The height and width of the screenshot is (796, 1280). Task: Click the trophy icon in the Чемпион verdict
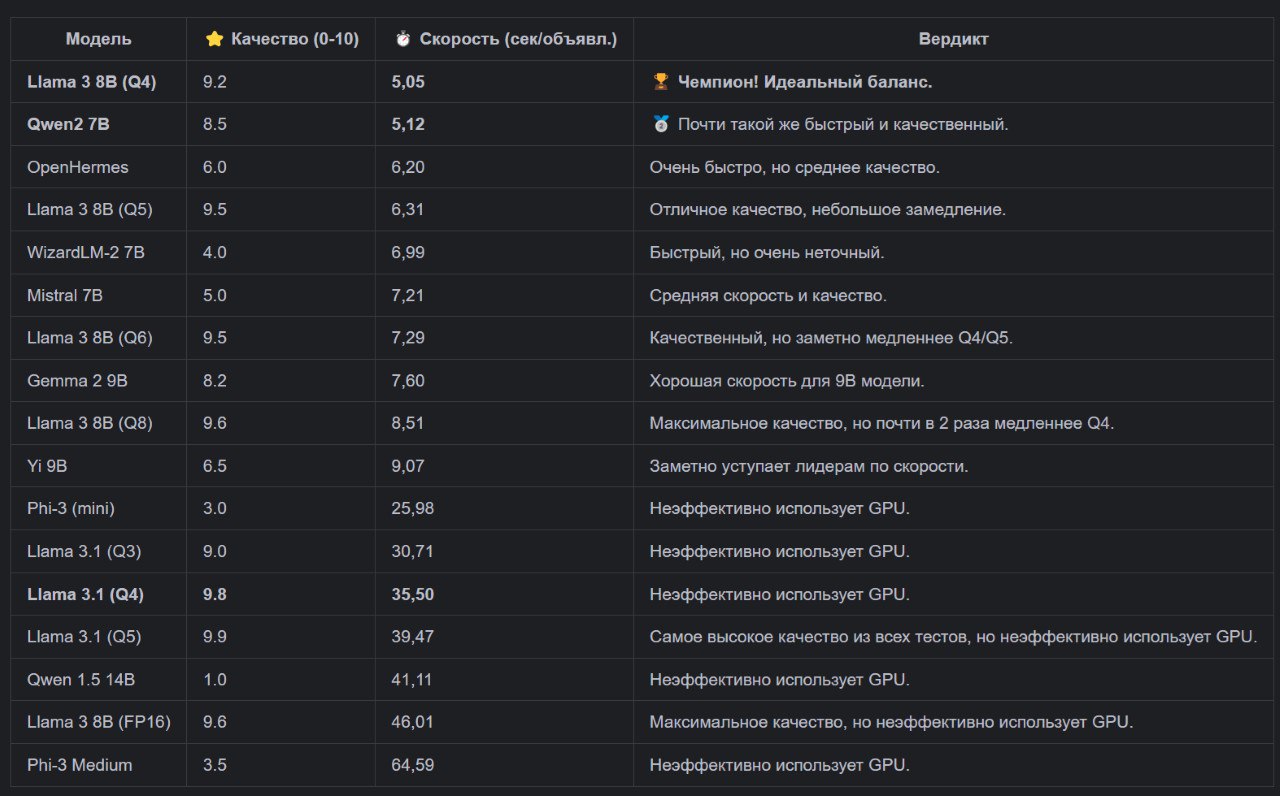pyautogui.click(x=660, y=82)
